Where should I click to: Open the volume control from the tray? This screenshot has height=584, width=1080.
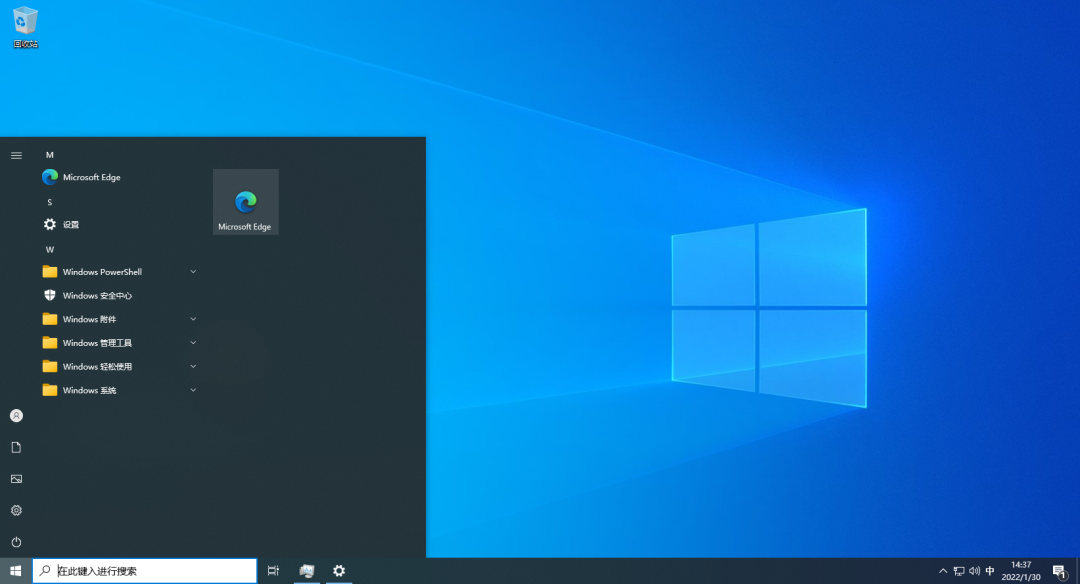click(x=974, y=570)
